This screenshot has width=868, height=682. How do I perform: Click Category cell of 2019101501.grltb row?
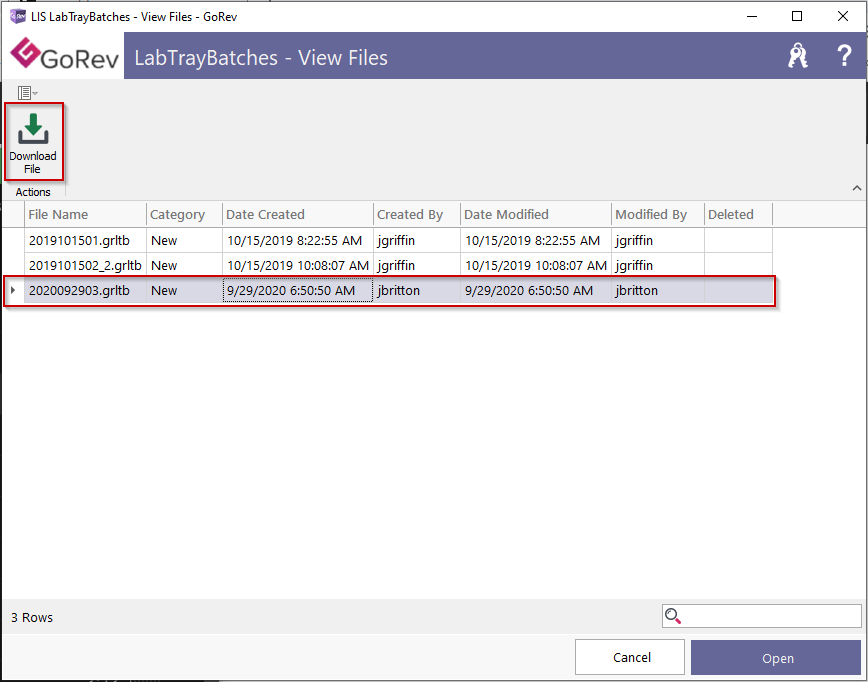point(184,241)
